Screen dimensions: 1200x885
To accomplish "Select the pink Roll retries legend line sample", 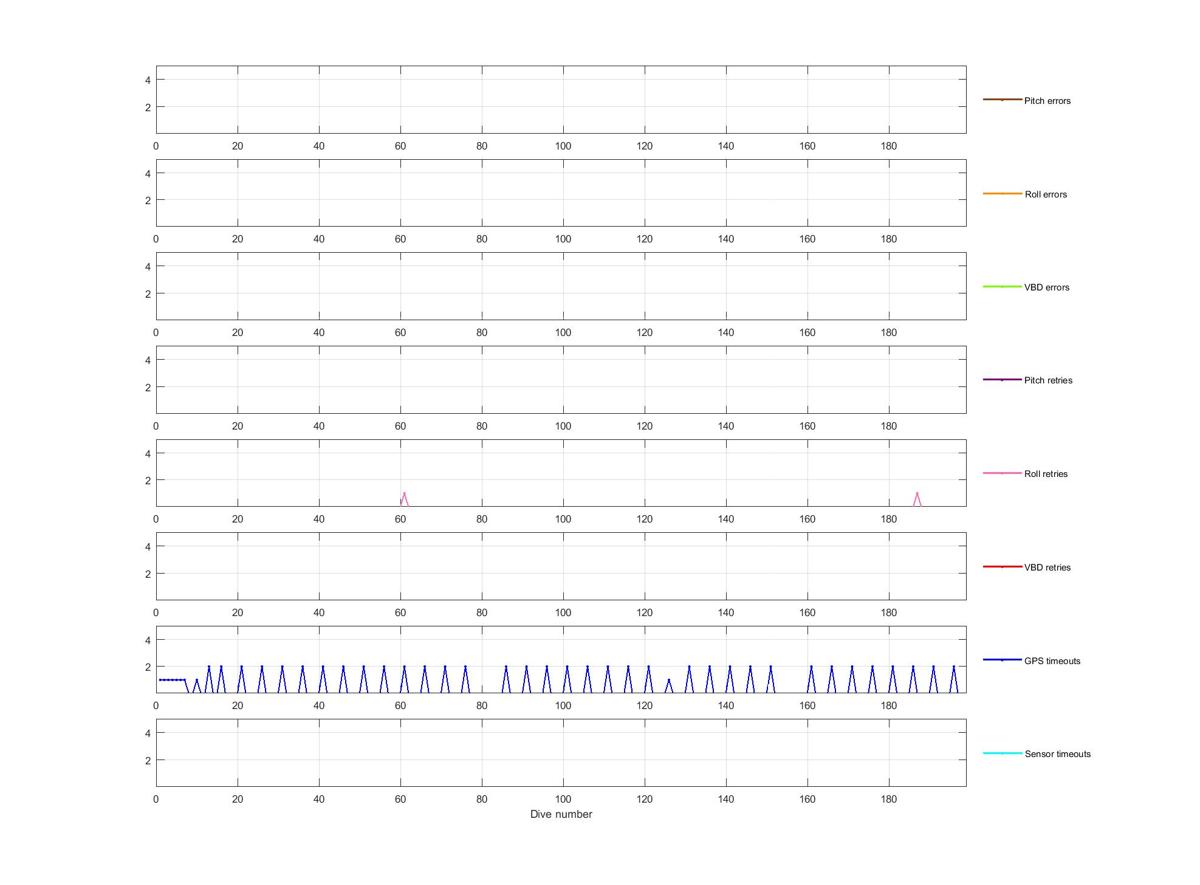I will 1002,473.
